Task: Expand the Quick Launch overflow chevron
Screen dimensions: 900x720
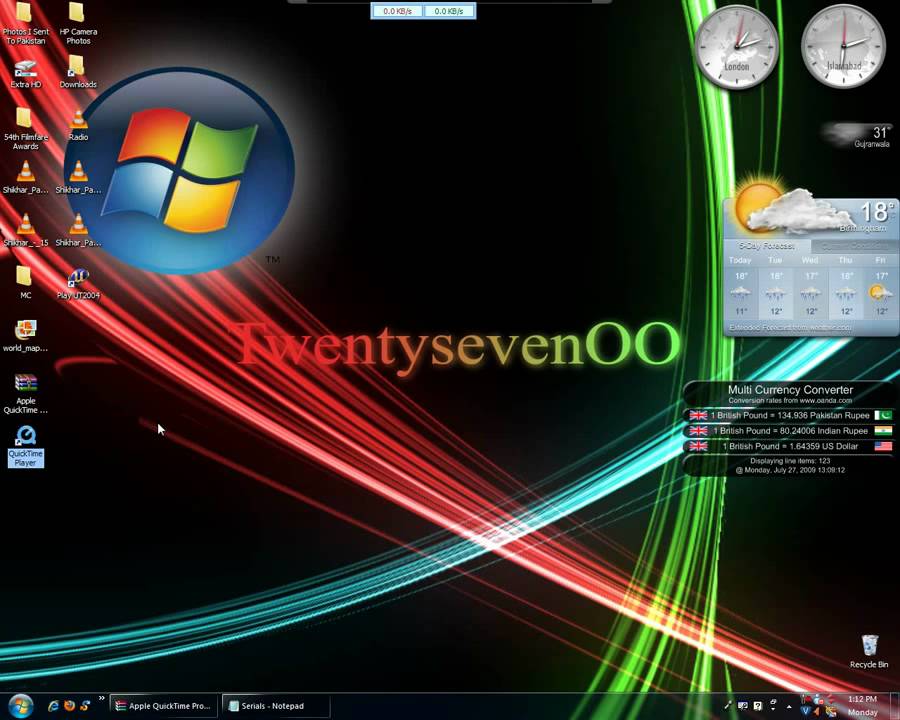Action: 102,698
